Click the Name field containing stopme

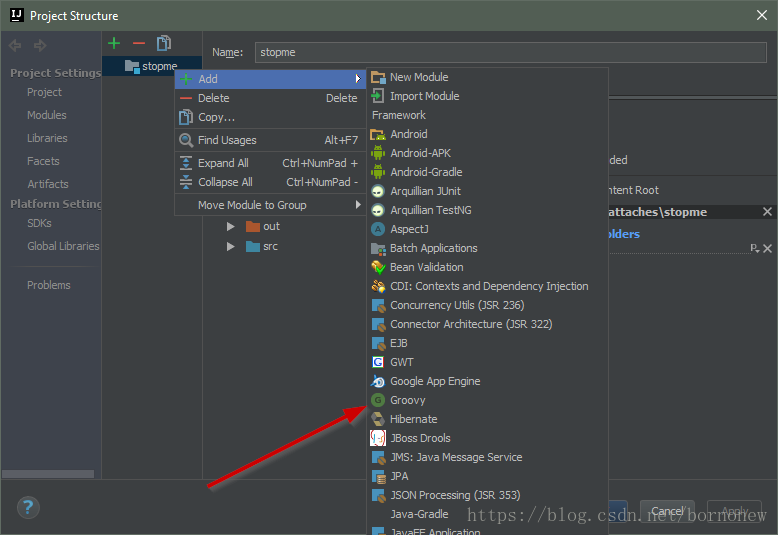[x=511, y=52]
